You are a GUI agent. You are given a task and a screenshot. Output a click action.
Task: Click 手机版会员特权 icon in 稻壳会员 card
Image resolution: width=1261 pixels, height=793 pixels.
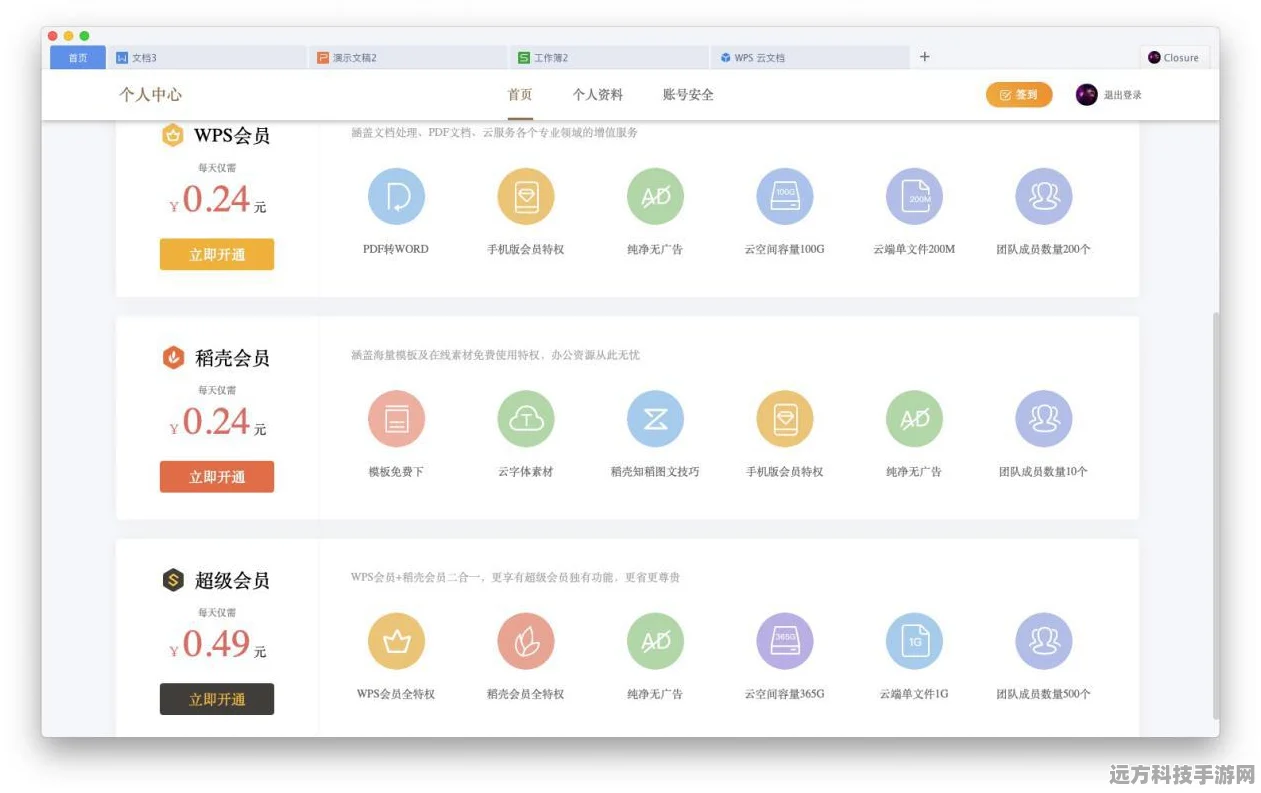(x=785, y=418)
